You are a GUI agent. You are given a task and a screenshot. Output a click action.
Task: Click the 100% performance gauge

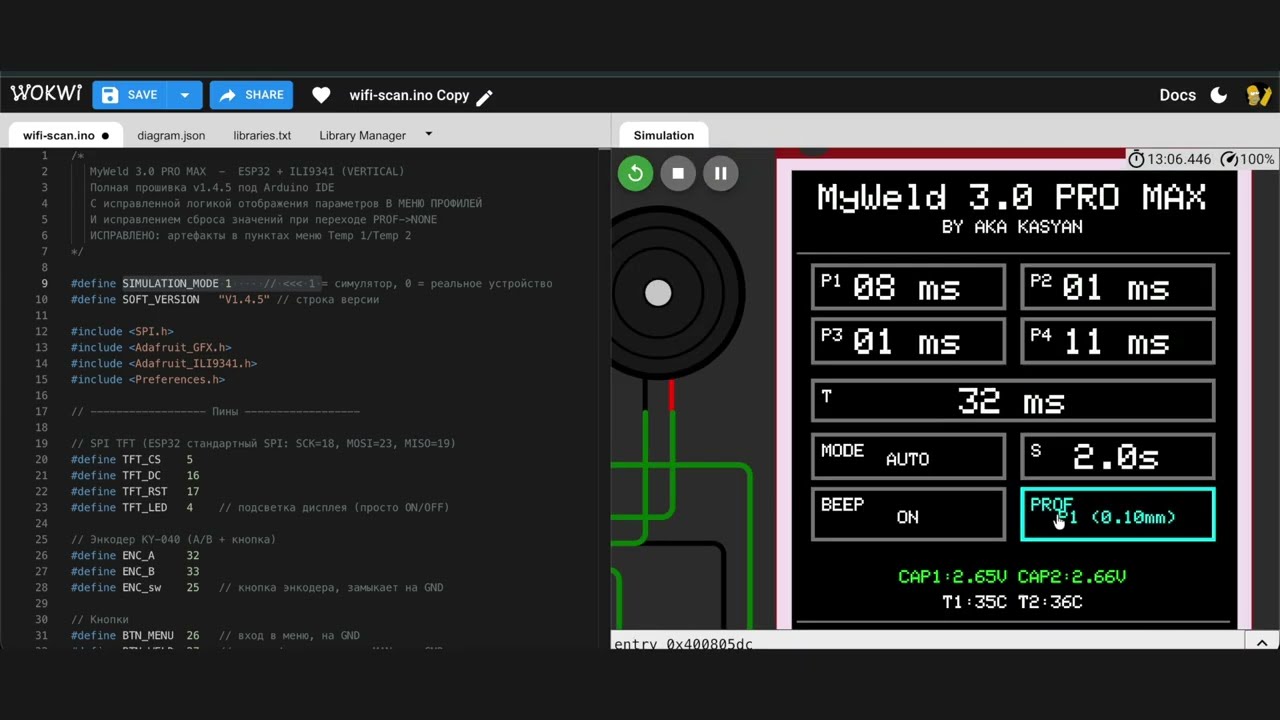tap(1248, 159)
